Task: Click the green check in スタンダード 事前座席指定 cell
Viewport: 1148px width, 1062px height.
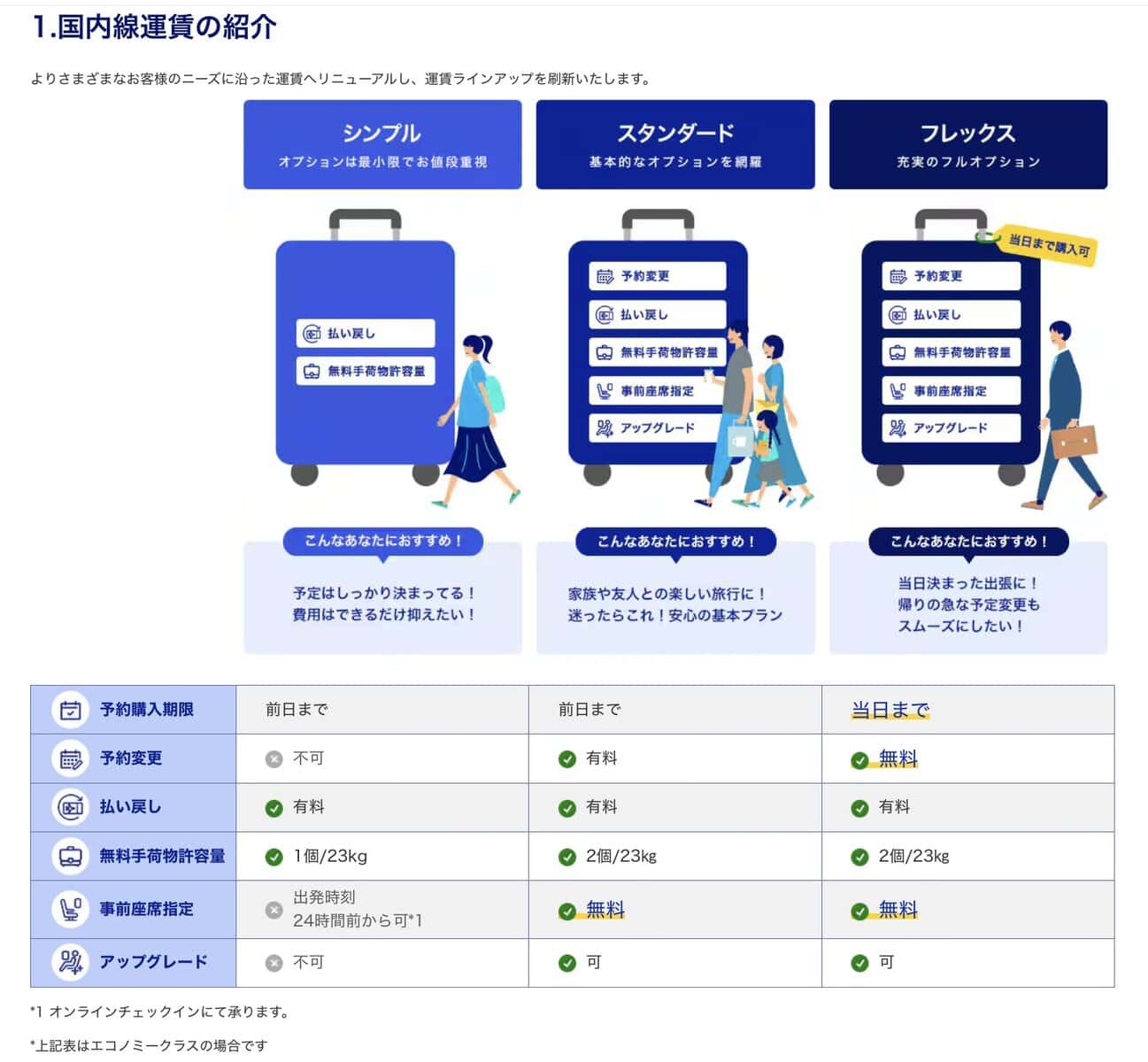Action: (567, 911)
